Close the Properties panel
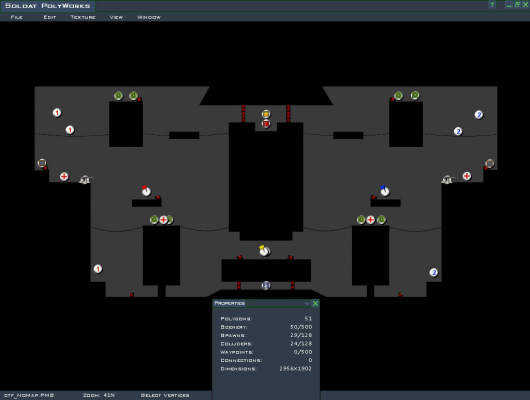The height and width of the screenshot is (400, 530). pos(315,304)
